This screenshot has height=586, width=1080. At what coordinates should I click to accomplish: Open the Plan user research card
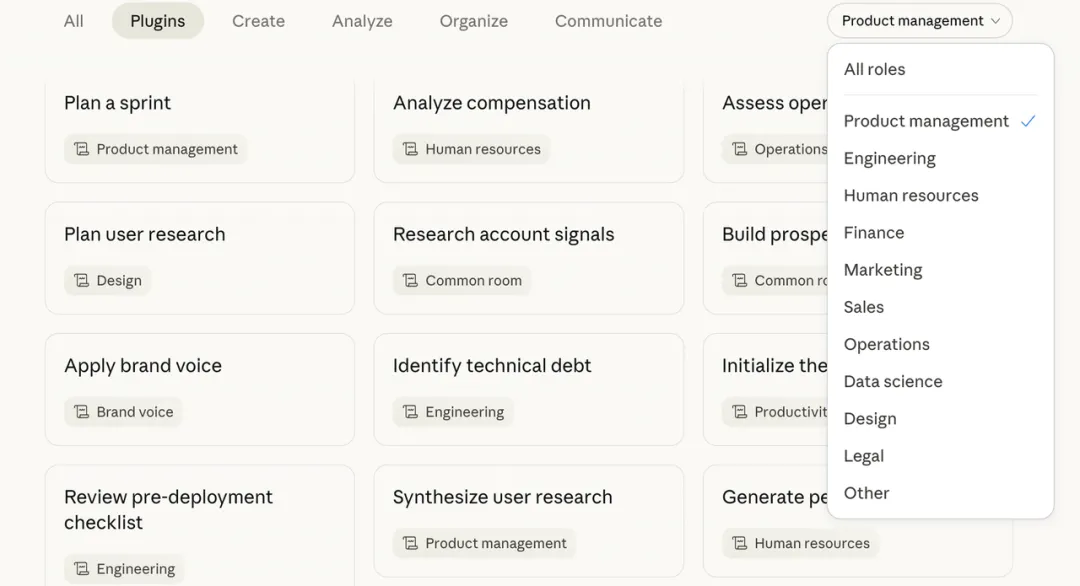(200, 258)
